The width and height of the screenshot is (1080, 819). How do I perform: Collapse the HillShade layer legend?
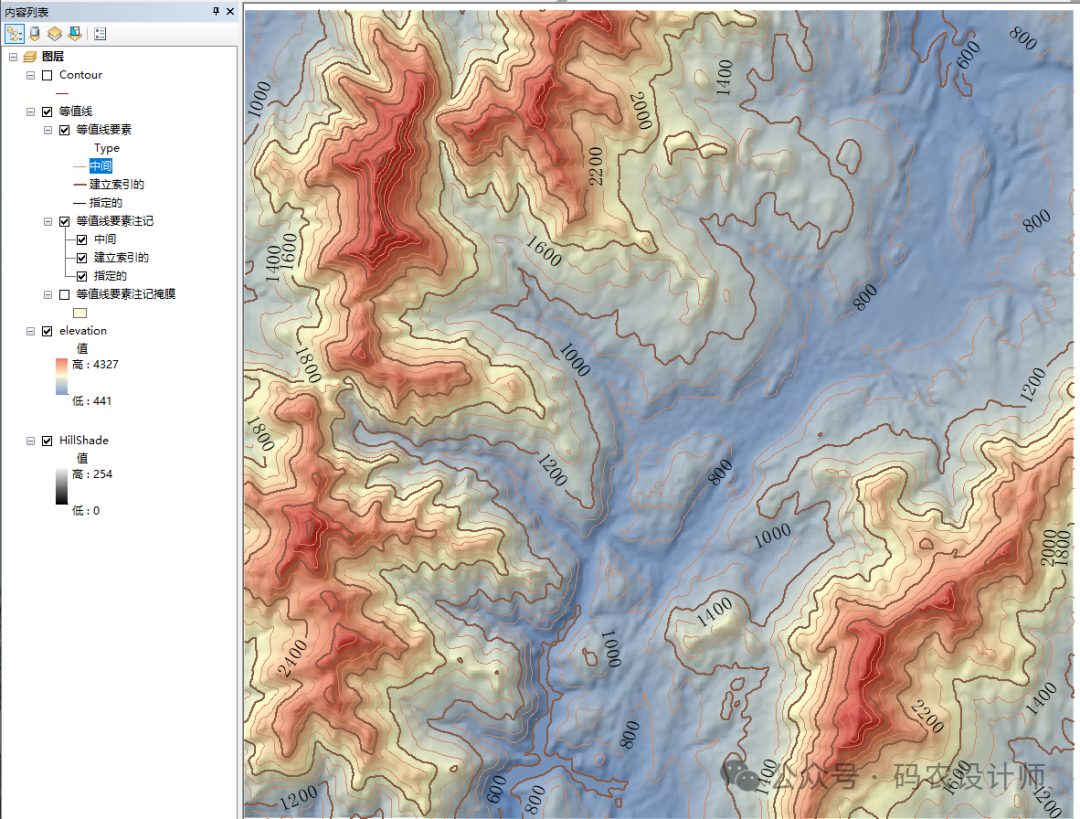tap(31, 441)
